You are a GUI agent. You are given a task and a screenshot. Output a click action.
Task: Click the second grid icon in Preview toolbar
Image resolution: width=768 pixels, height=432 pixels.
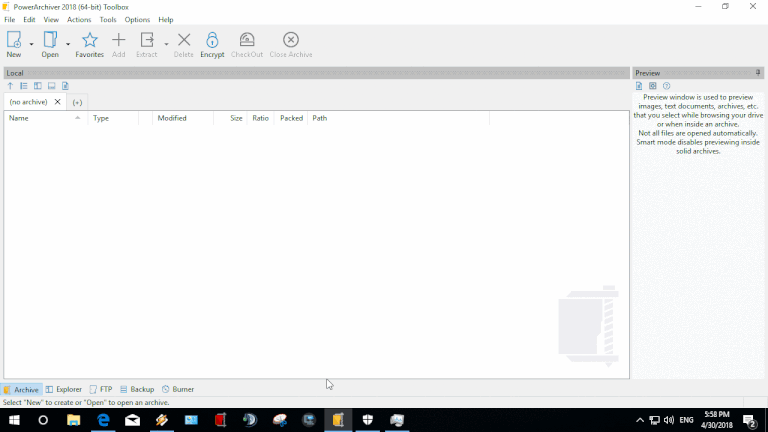coord(652,86)
